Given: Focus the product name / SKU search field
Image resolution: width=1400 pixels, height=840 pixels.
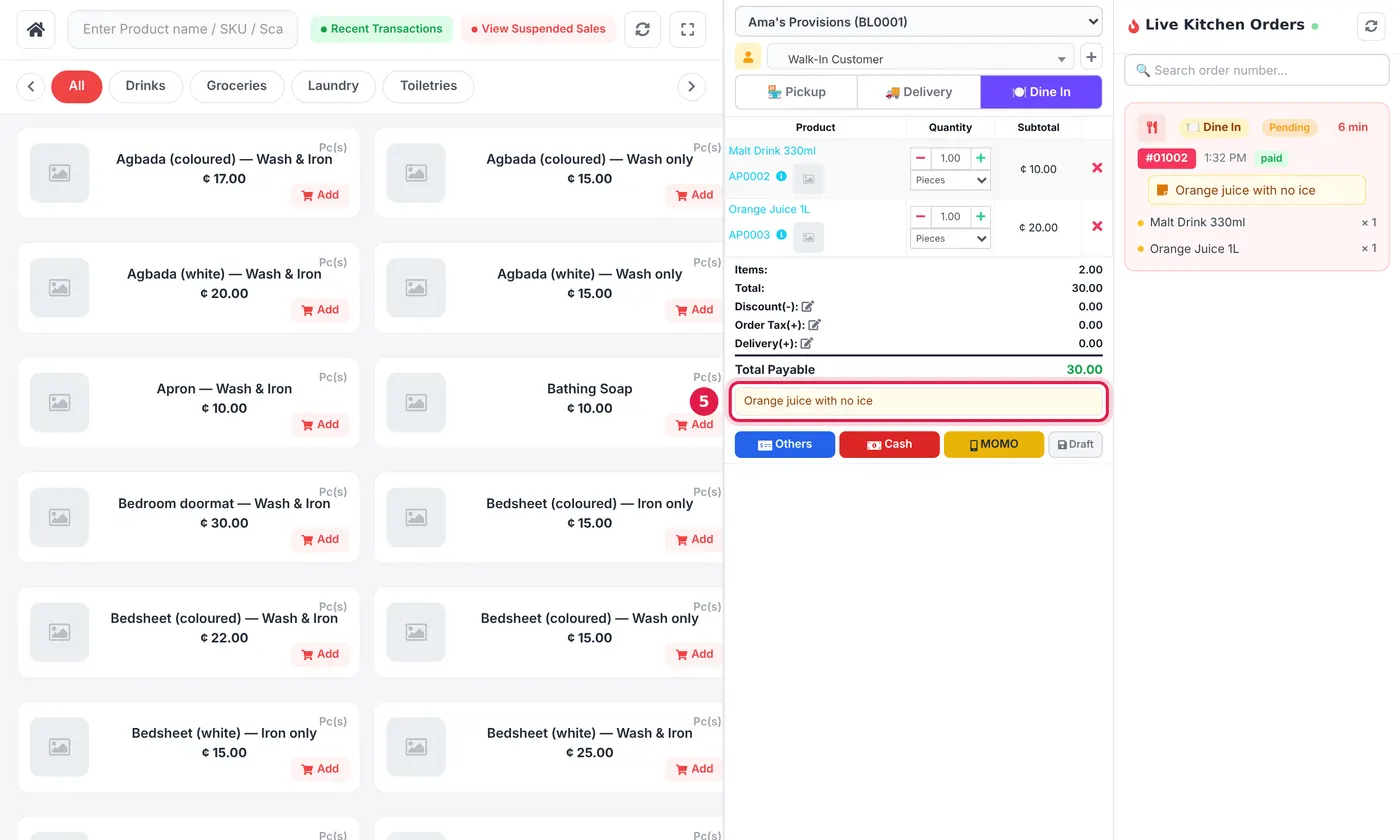Looking at the screenshot, I should pos(183,30).
